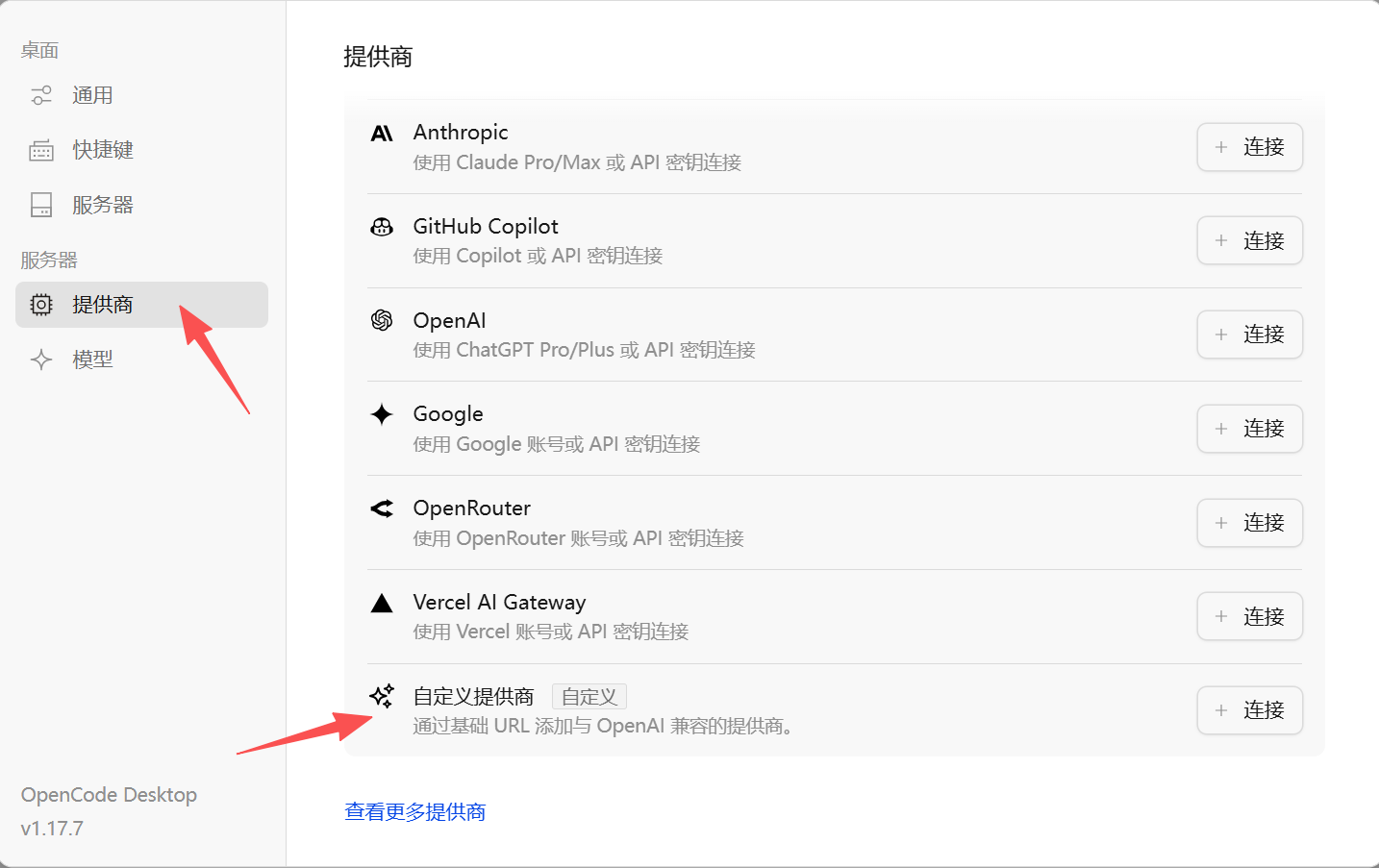Click the GitHub Copilot logo icon

(x=382, y=227)
